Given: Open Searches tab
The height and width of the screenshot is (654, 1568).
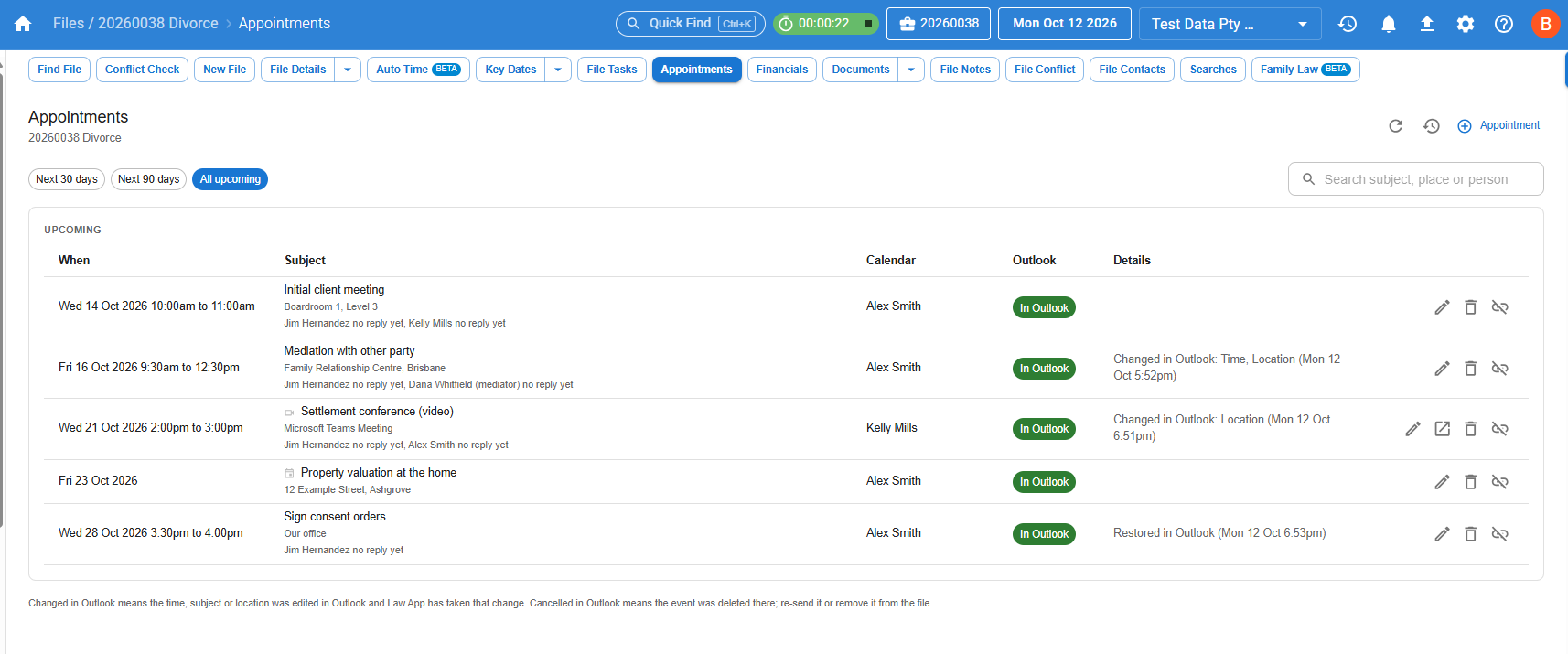Looking at the screenshot, I should (1213, 70).
